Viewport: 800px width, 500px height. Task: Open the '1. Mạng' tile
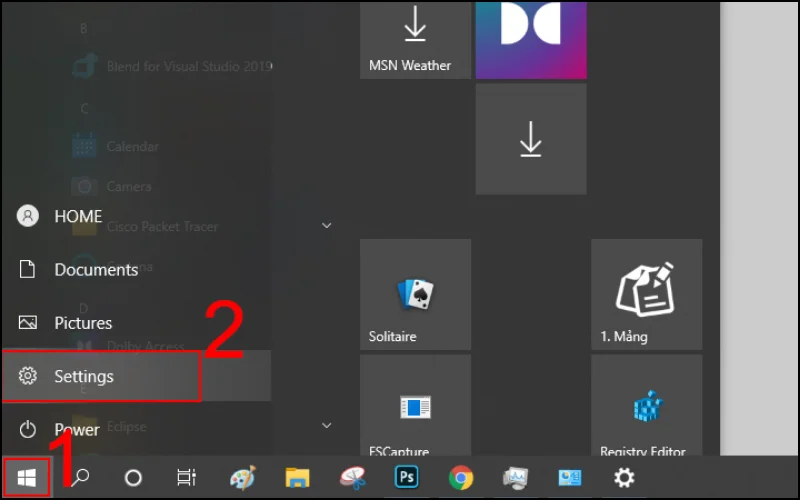pos(646,294)
